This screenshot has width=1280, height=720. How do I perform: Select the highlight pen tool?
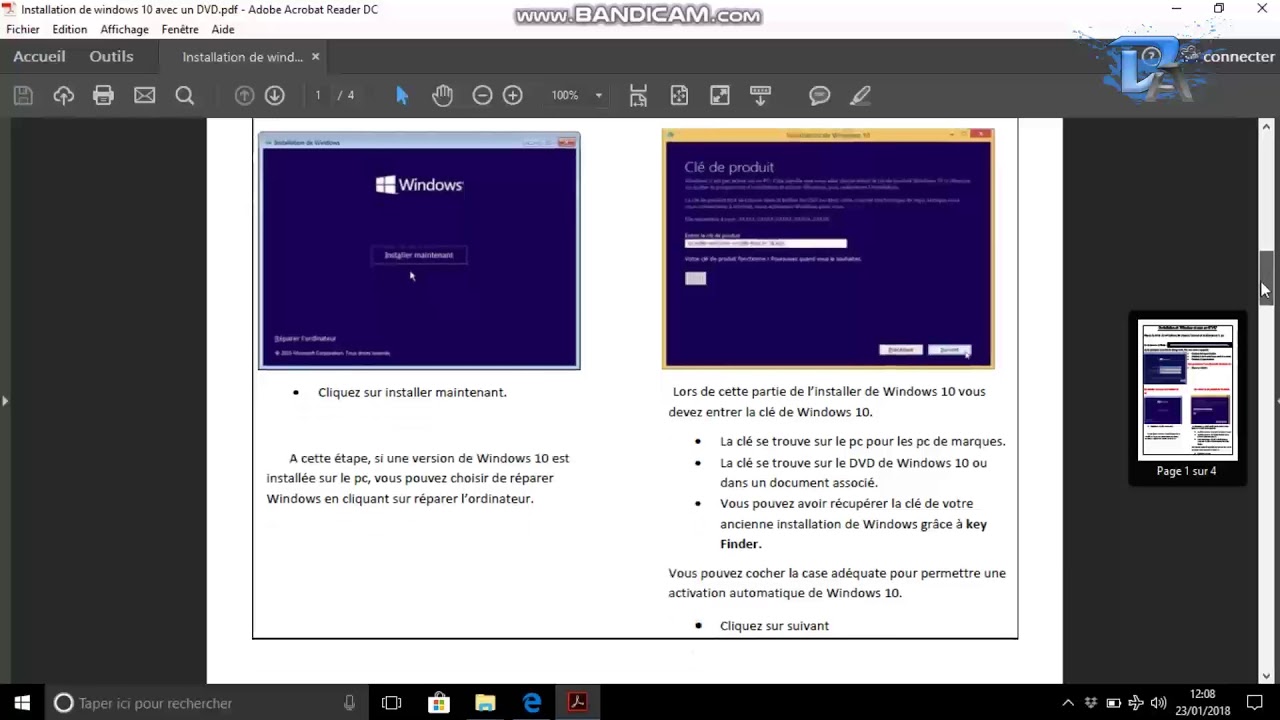click(x=861, y=95)
